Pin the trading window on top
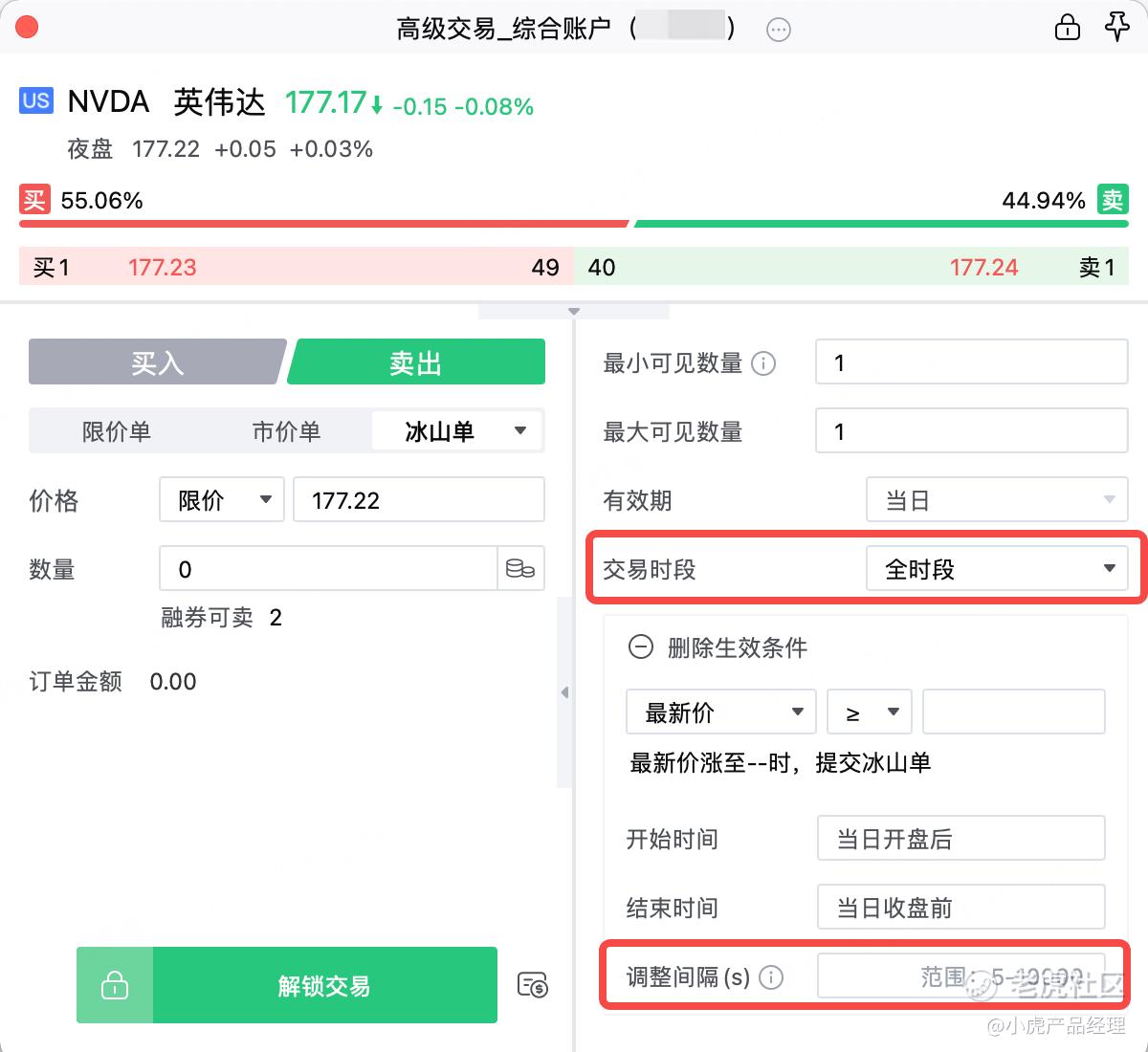Image resolution: width=1148 pixels, height=1052 pixels. coord(1116,27)
